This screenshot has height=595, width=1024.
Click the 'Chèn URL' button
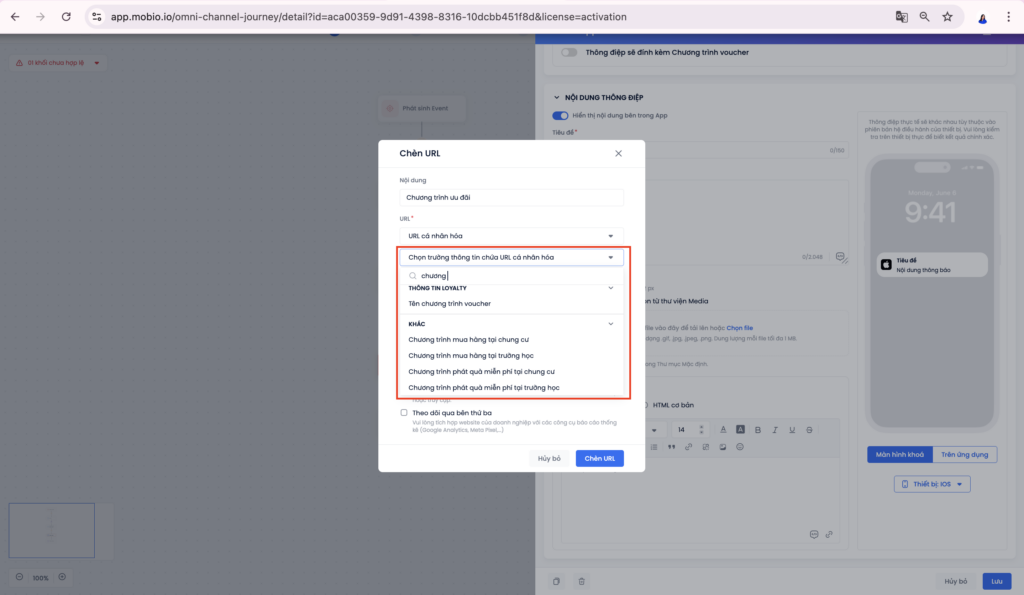(599, 458)
